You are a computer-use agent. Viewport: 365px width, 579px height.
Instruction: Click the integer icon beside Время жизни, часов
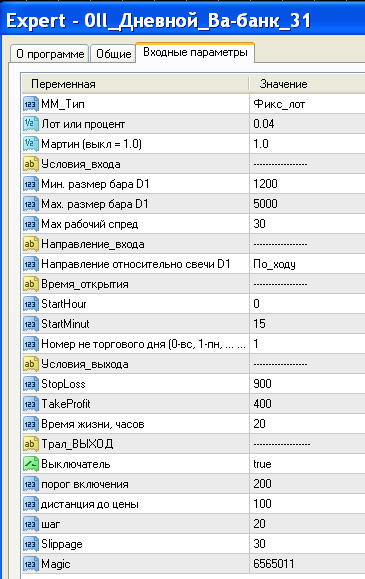coord(31,424)
